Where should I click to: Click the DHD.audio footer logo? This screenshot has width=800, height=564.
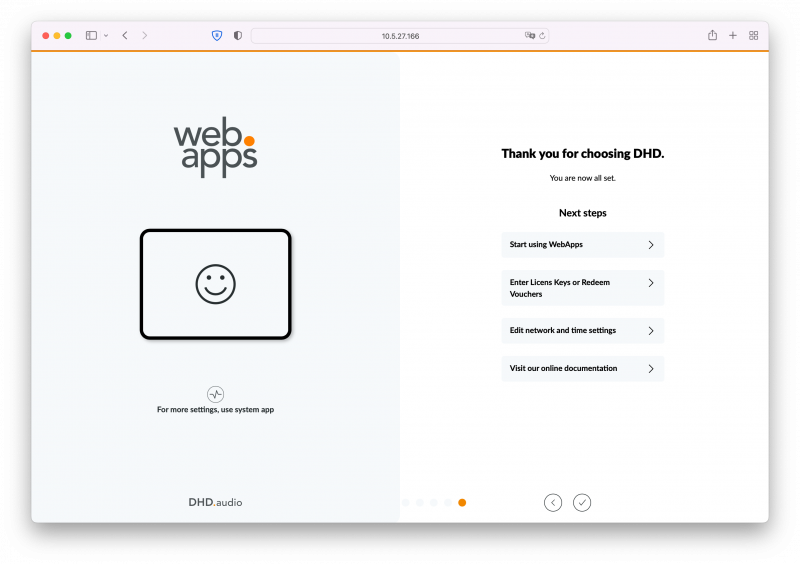[215, 502]
